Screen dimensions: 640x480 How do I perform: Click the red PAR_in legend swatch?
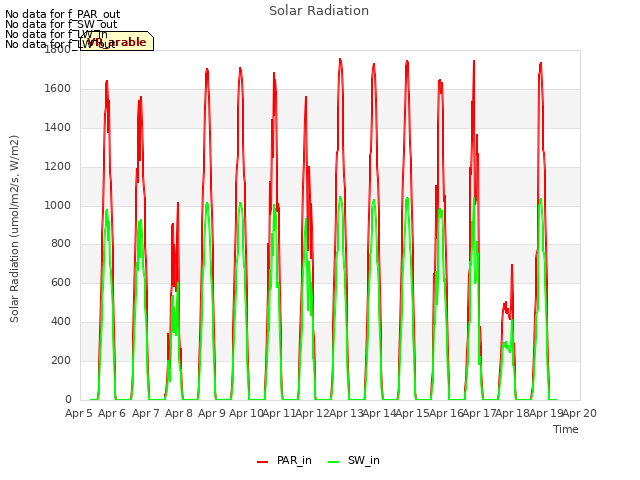pyautogui.click(x=262, y=462)
